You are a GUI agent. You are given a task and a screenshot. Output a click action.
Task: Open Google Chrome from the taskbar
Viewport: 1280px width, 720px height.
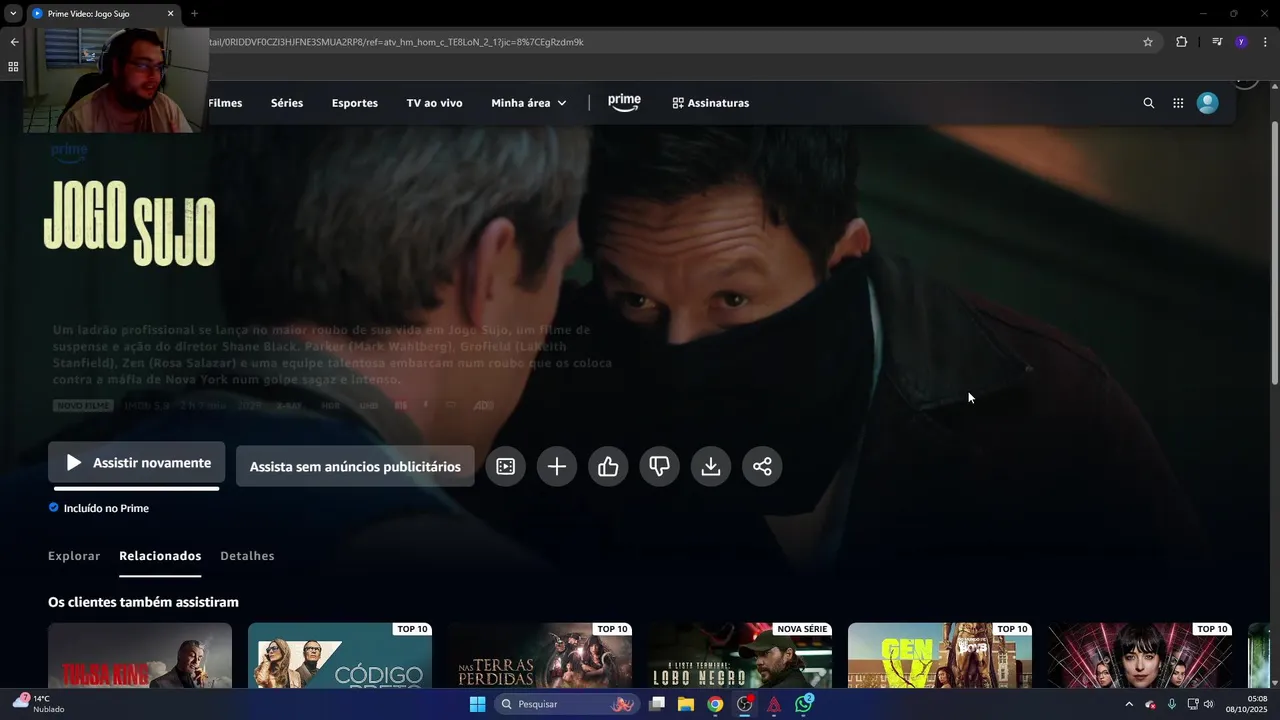tap(715, 704)
